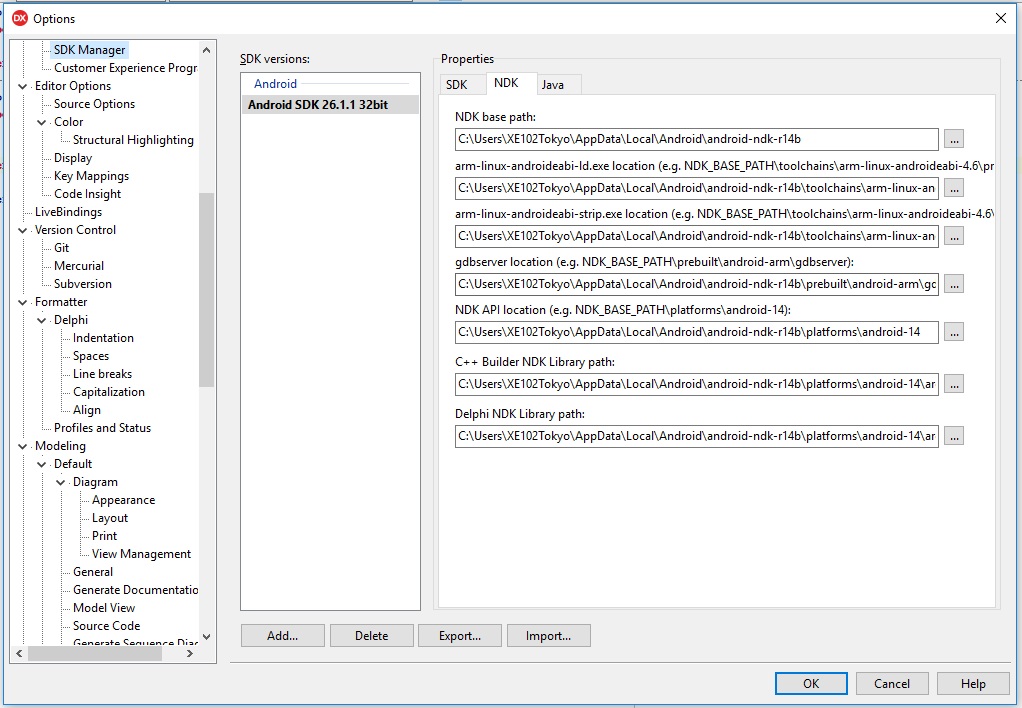Click browse button for NDK API location
This screenshot has height=708, width=1022.
[953, 332]
